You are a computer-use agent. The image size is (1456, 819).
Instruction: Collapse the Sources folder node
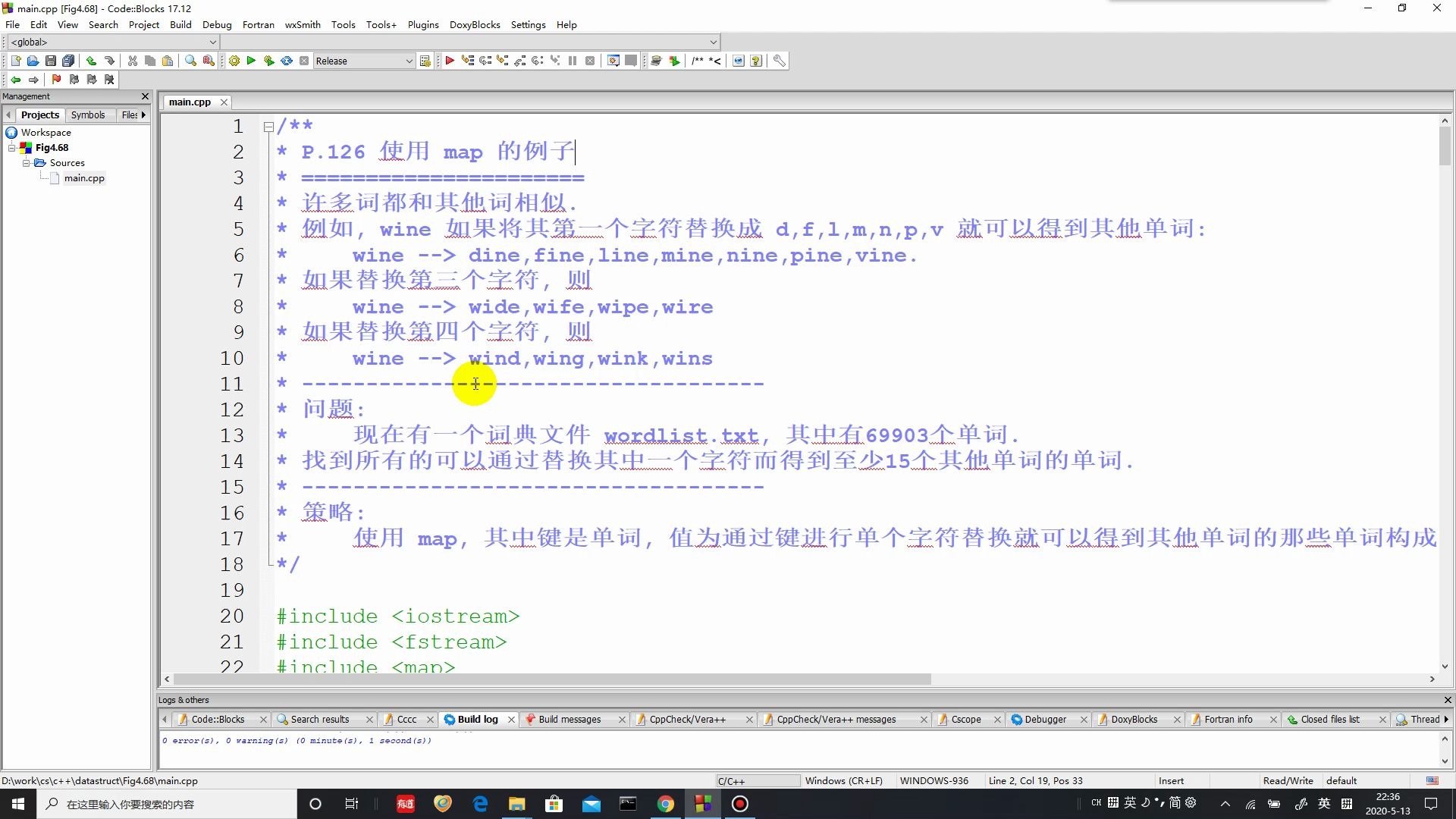point(26,163)
